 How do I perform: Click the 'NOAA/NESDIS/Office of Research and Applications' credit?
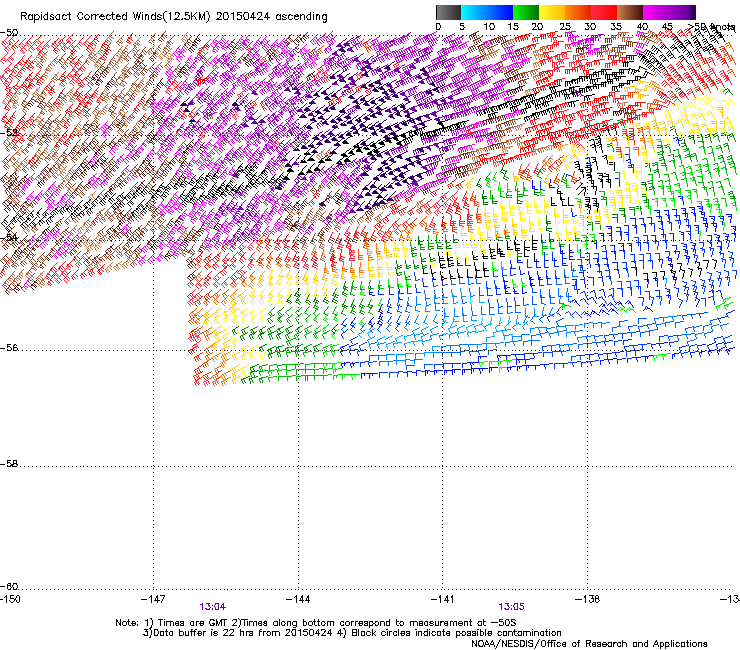tap(589, 644)
